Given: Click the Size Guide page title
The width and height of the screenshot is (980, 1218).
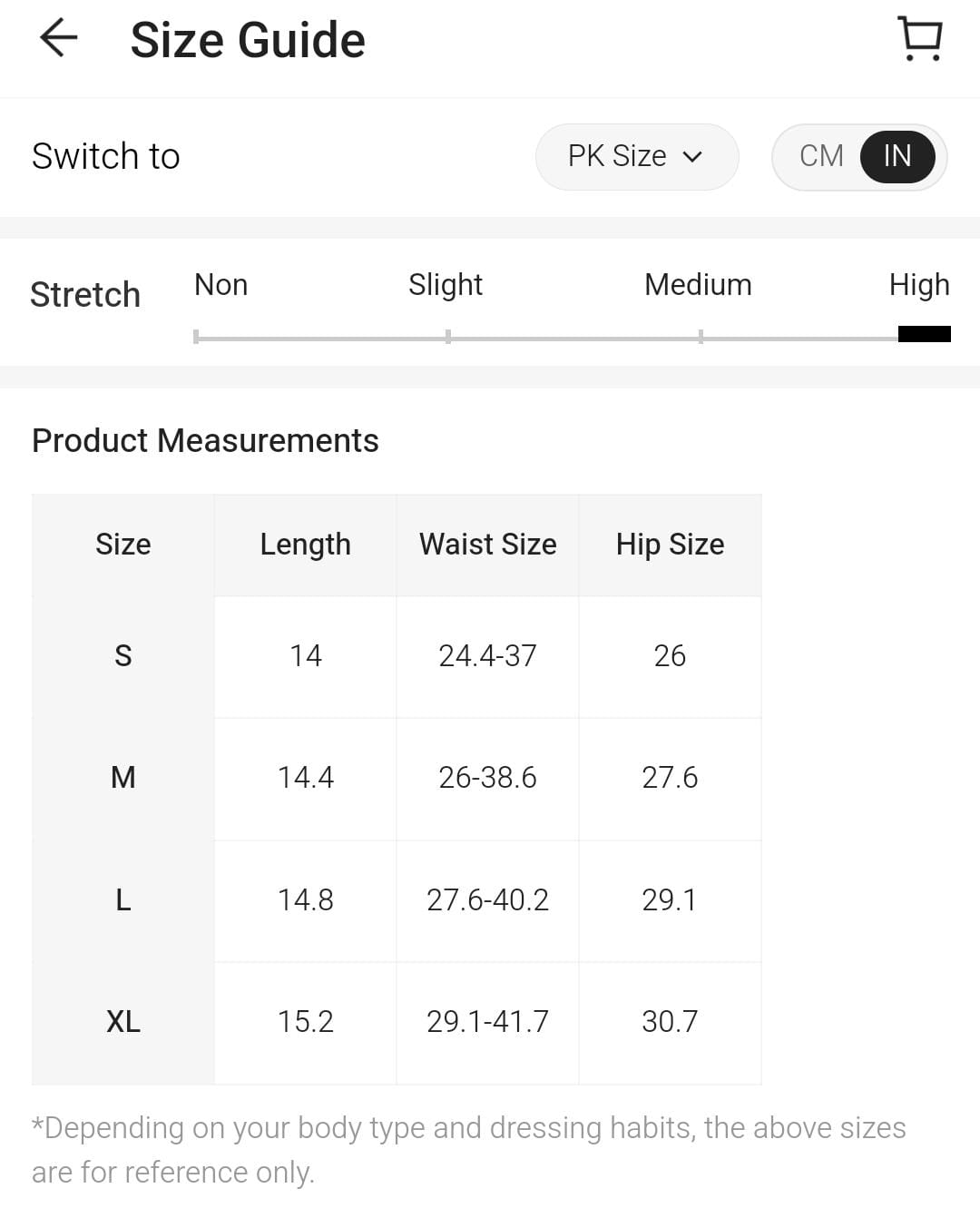Looking at the screenshot, I should pos(247,41).
